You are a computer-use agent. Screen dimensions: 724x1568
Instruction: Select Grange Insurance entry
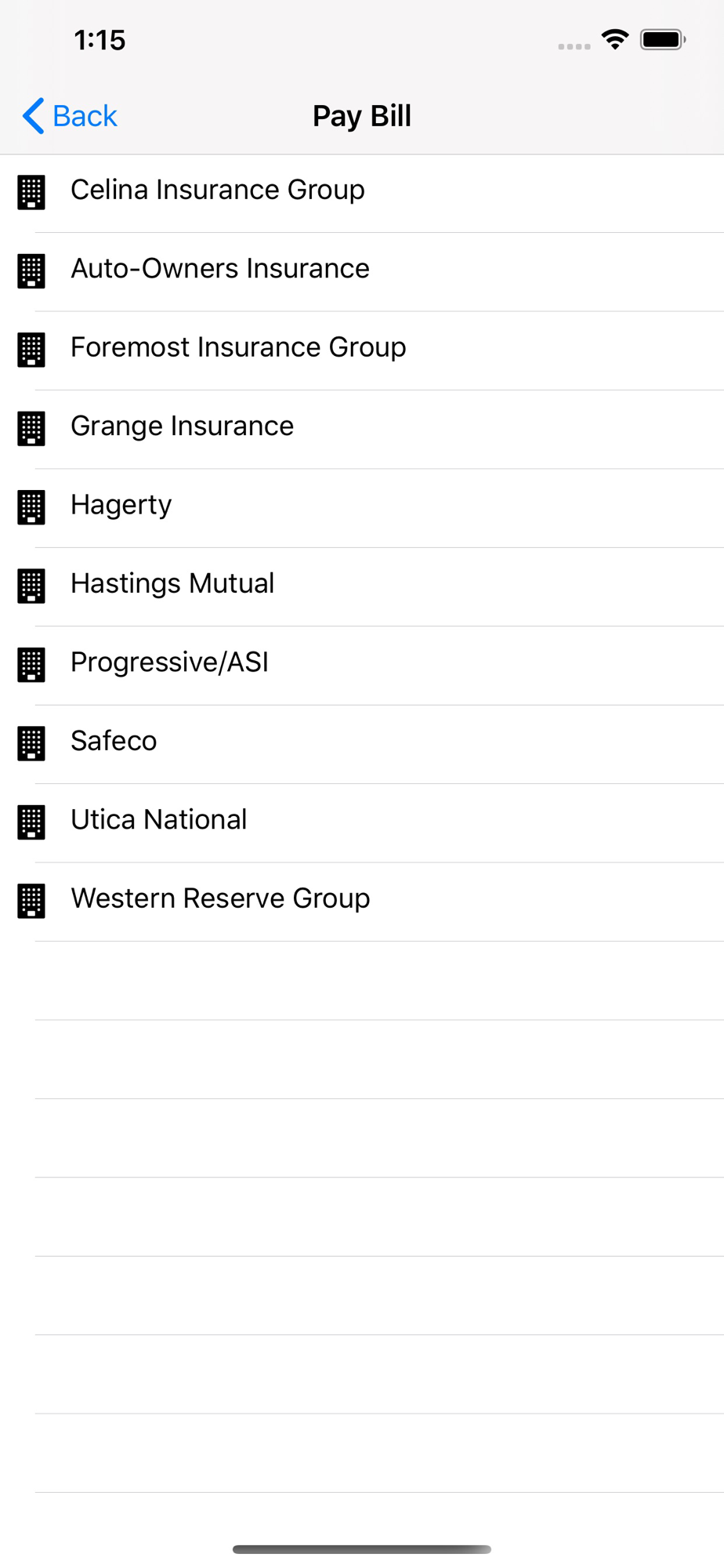tap(362, 430)
